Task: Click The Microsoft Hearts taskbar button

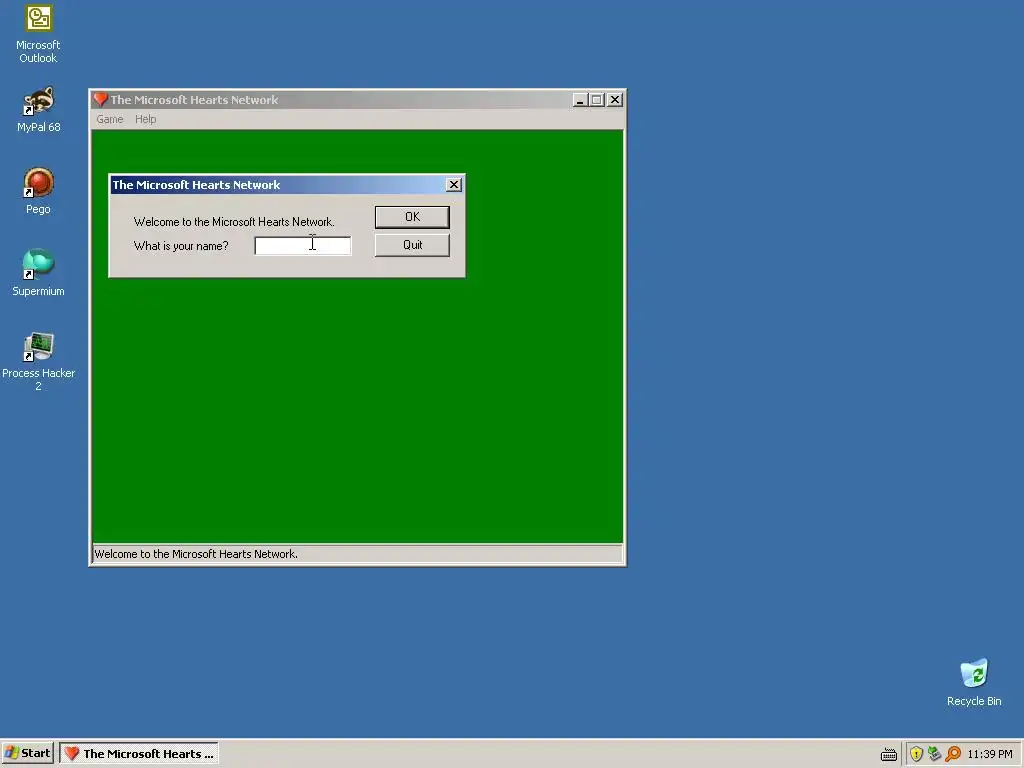Action: pyautogui.click(x=139, y=753)
